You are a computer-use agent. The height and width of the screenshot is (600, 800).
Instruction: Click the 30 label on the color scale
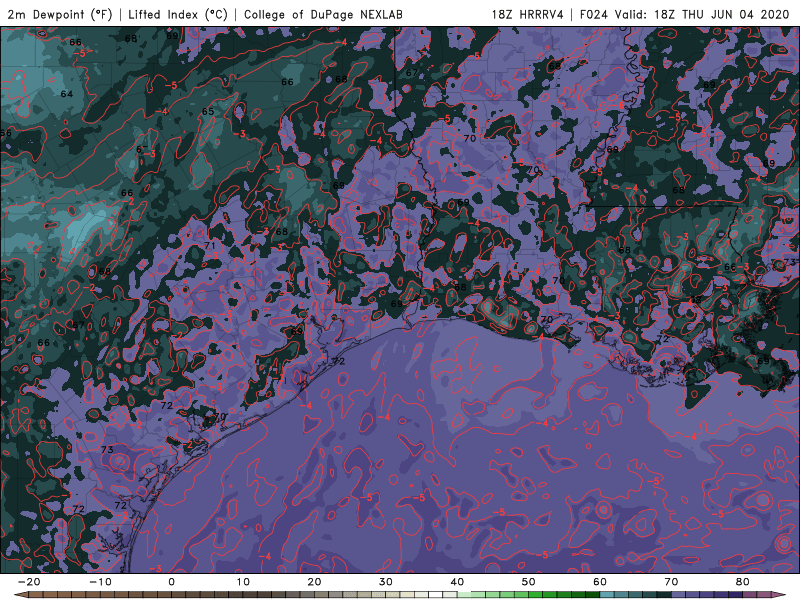coord(386,582)
